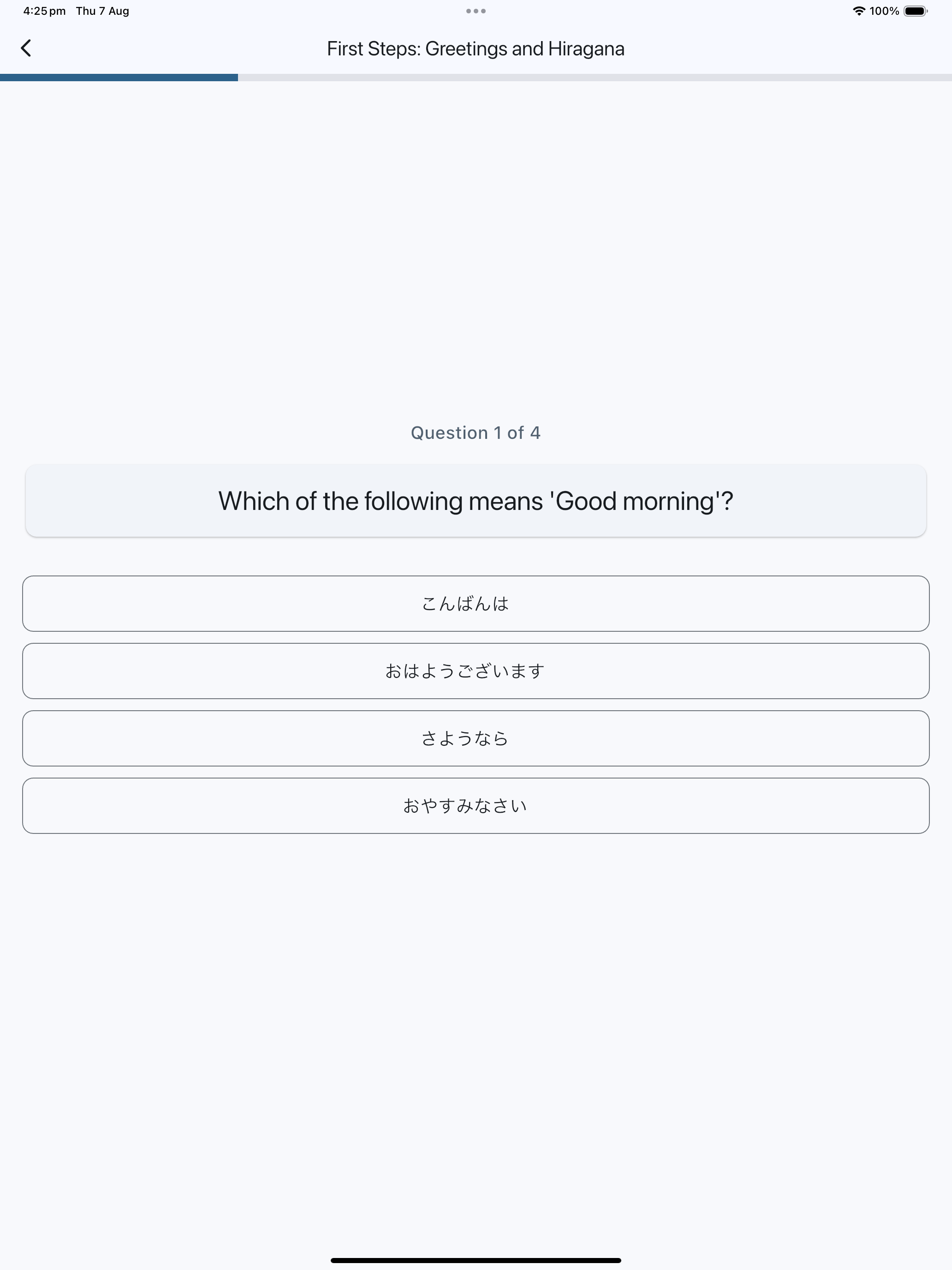This screenshot has height=1270, width=952.
Task: Select the answer こんばんは
Action: (x=476, y=604)
